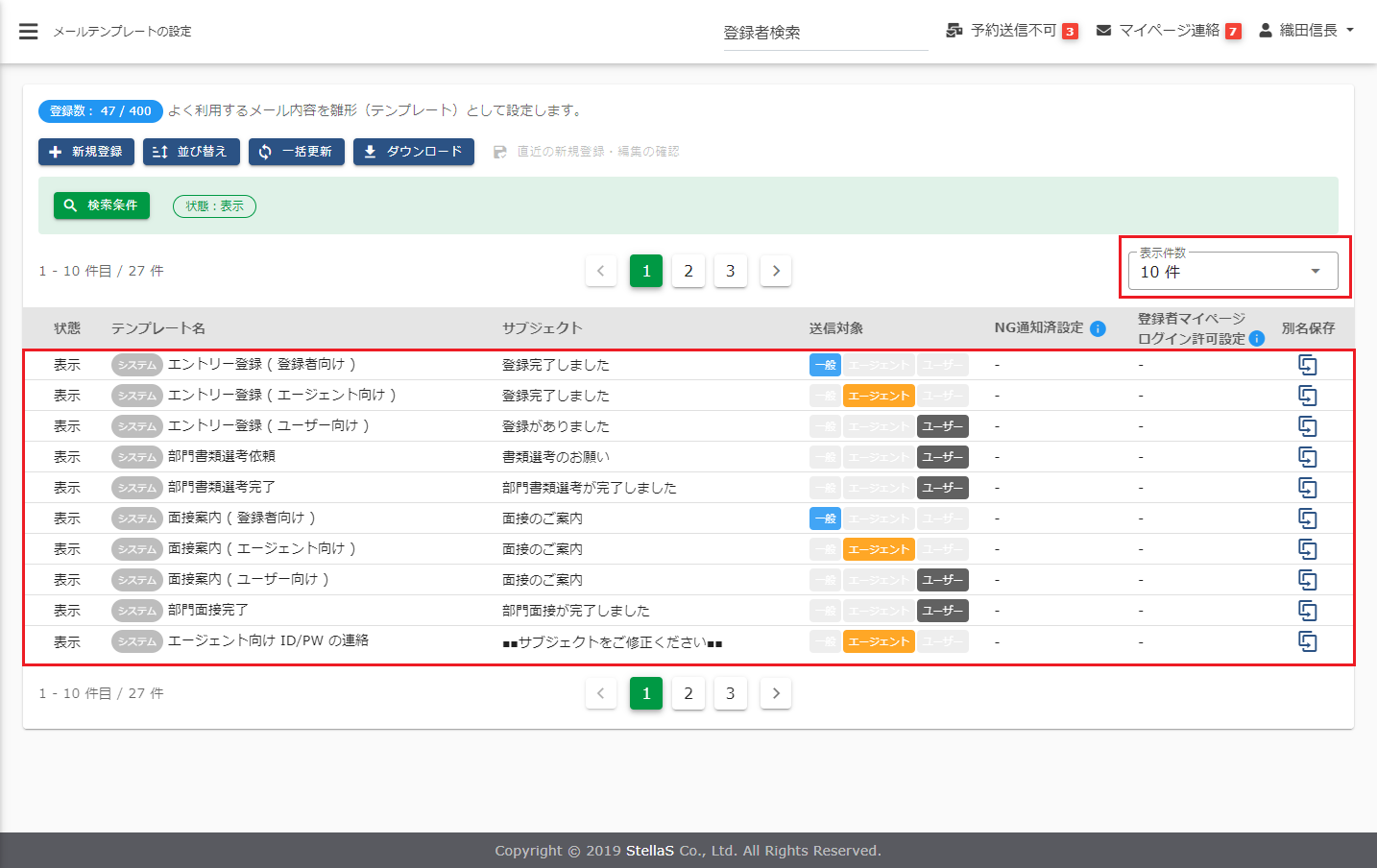
Task: Click the 登録者検索 search field
Action: [x=824, y=33]
